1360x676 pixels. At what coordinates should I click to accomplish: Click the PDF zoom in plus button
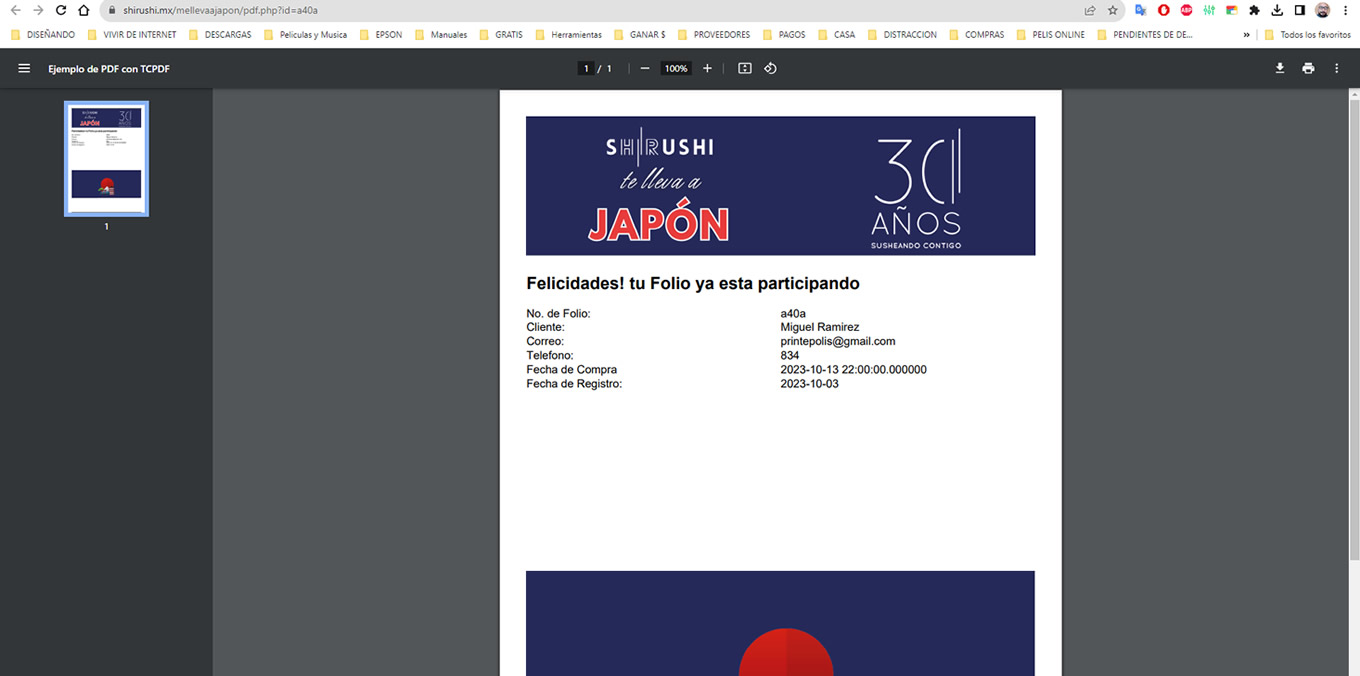707,68
